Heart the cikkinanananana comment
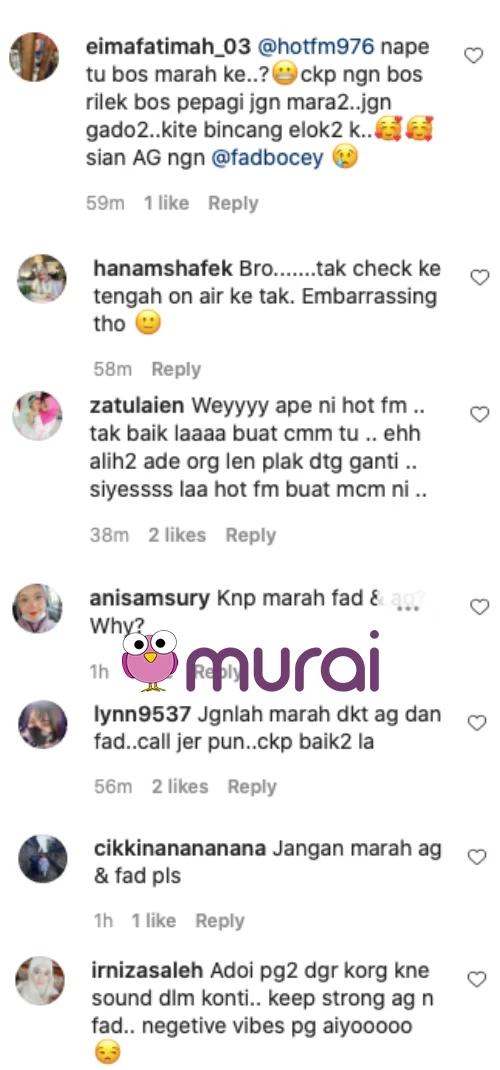500x1070 pixels. coord(477,856)
